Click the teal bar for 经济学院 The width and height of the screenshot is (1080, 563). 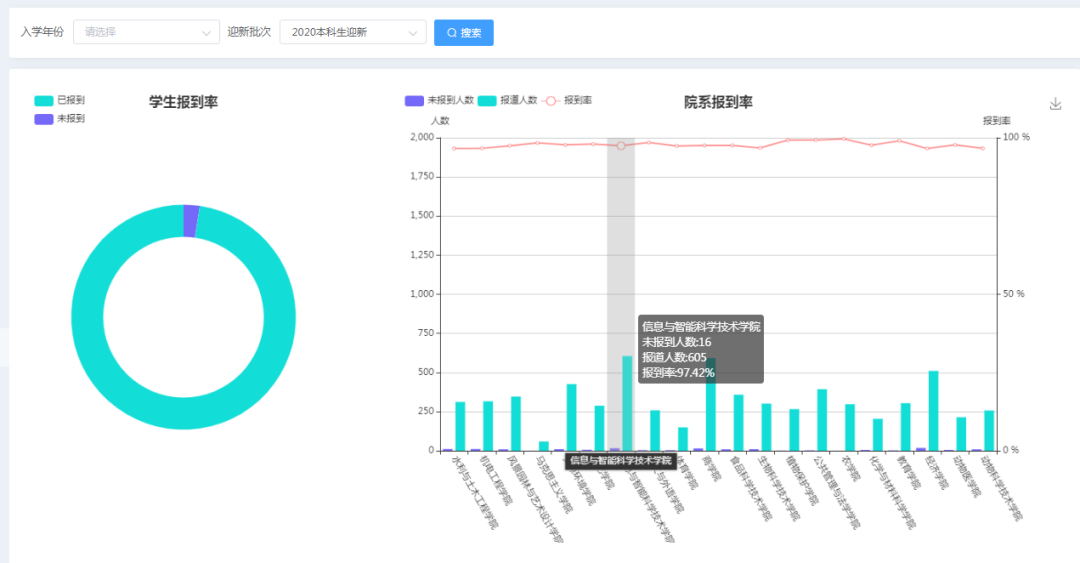point(933,410)
